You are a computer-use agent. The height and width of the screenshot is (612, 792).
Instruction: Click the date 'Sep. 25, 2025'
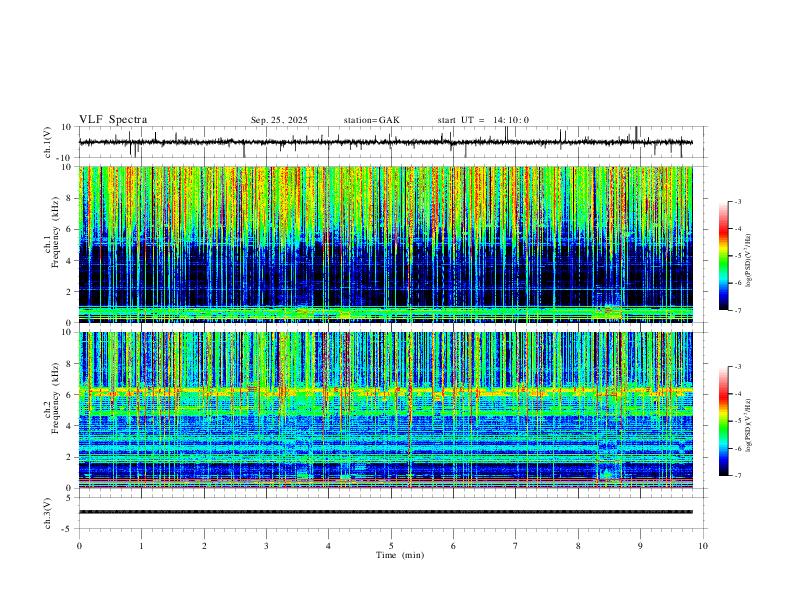279,120
